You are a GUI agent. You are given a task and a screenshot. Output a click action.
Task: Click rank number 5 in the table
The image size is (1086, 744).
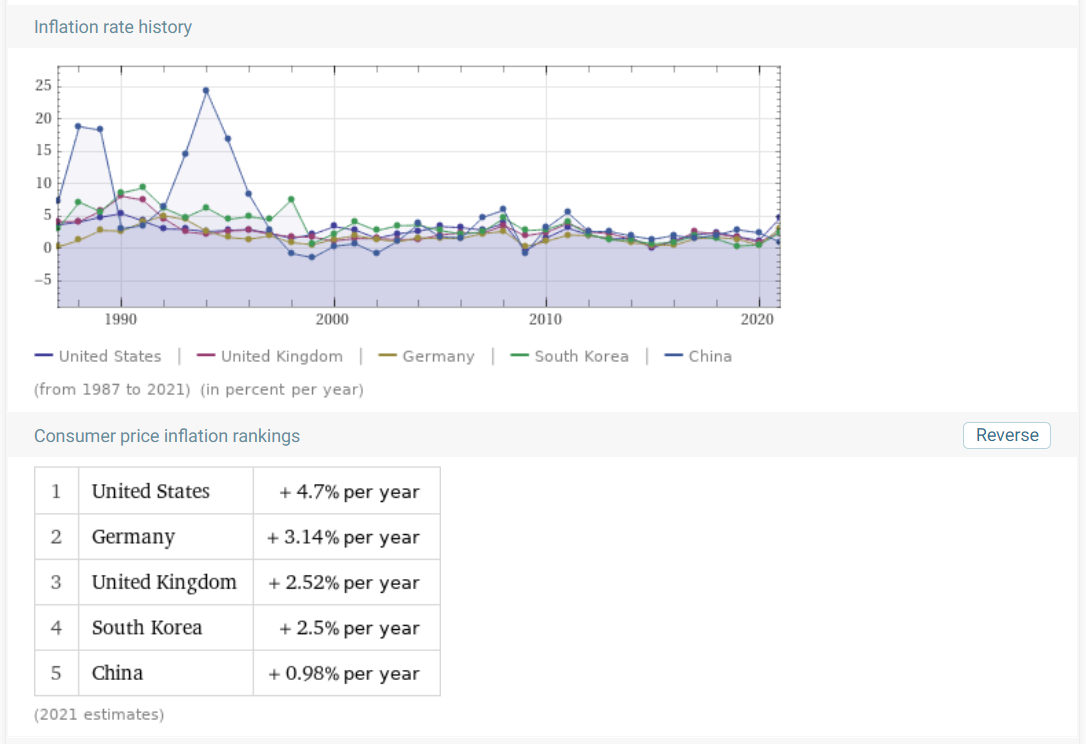56,673
